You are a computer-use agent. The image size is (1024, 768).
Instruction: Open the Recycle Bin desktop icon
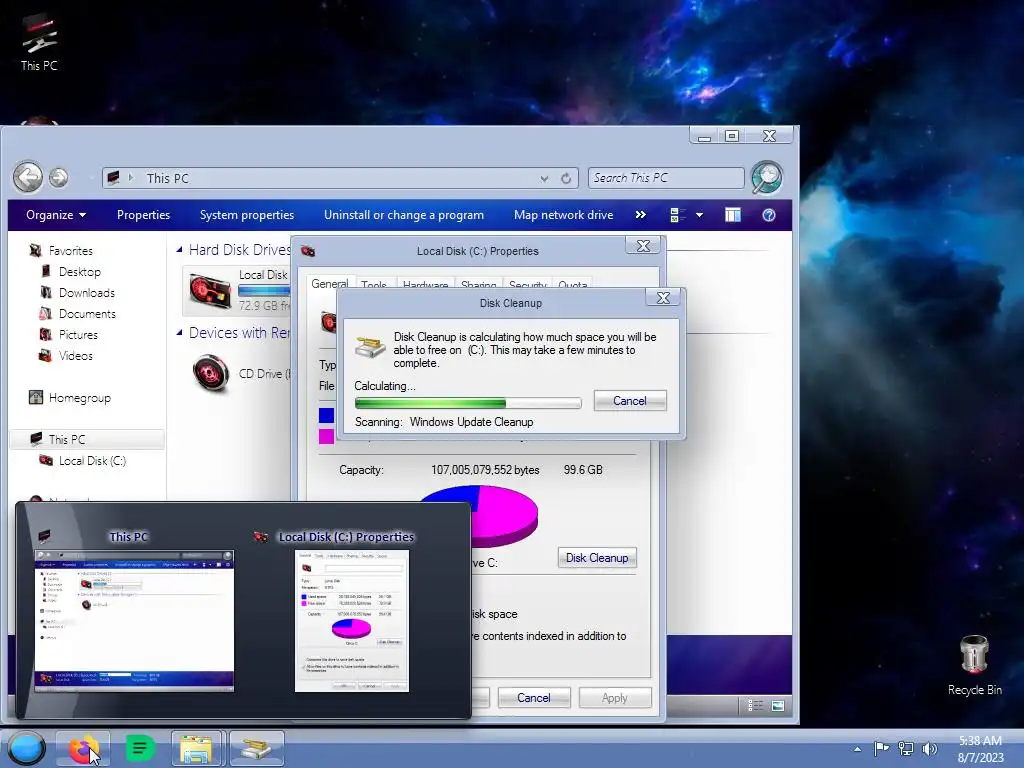click(x=974, y=665)
